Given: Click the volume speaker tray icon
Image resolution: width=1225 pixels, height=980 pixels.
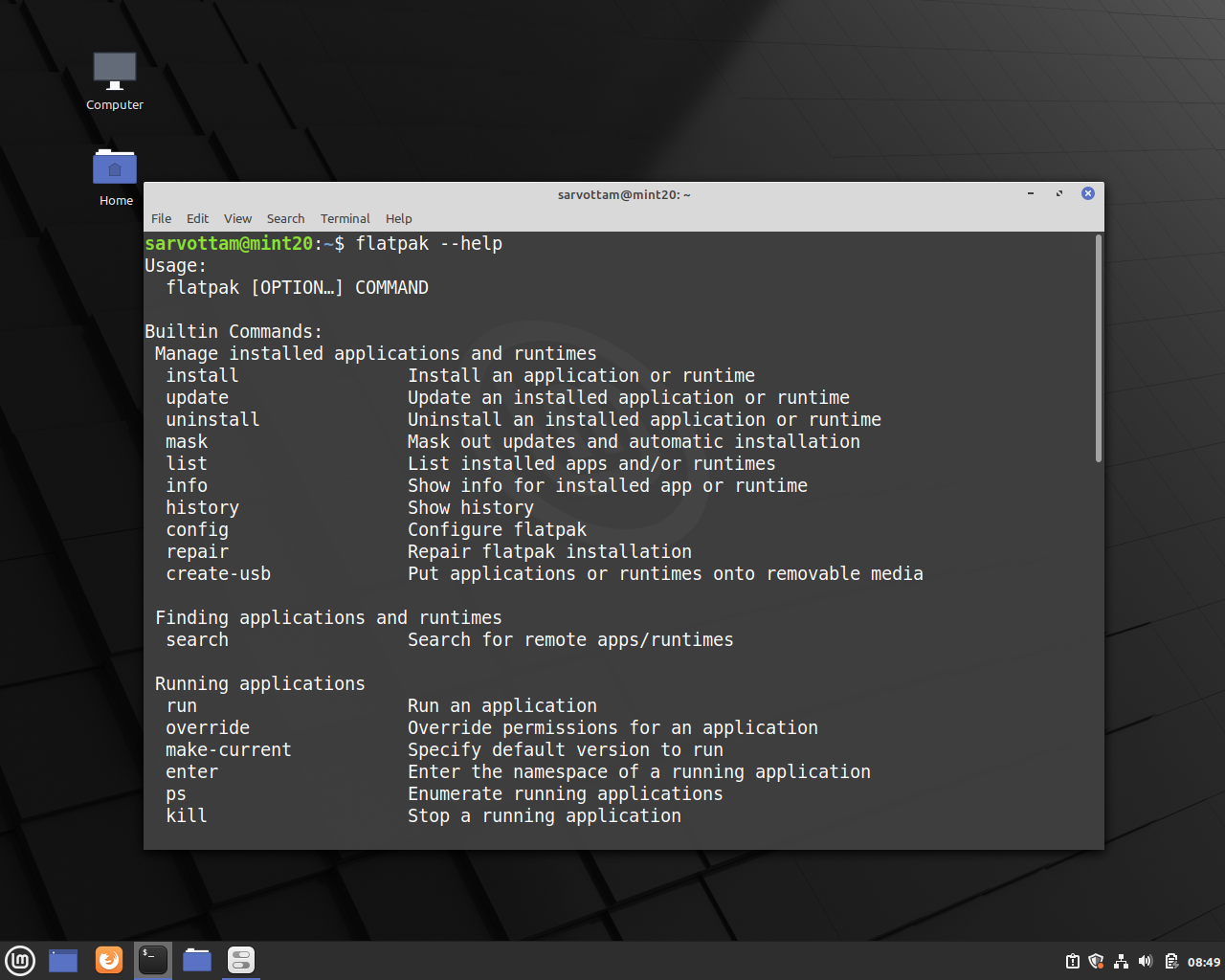Looking at the screenshot, I should (x=1145, y=961).
